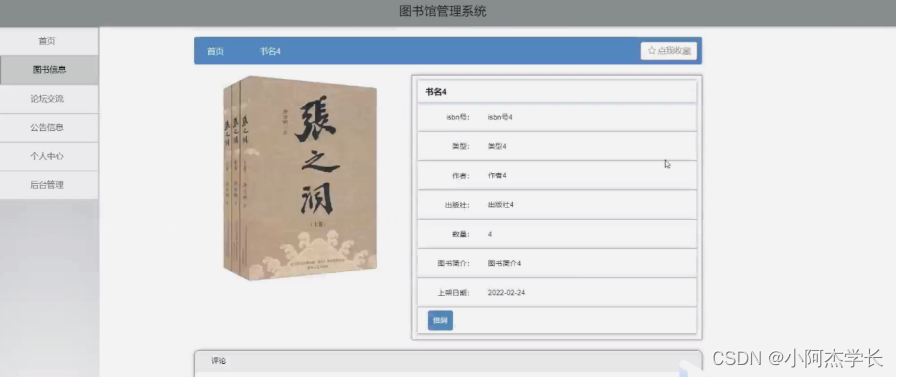Click the 图书简介4 value
899x377 pixels.
(504, 264)
